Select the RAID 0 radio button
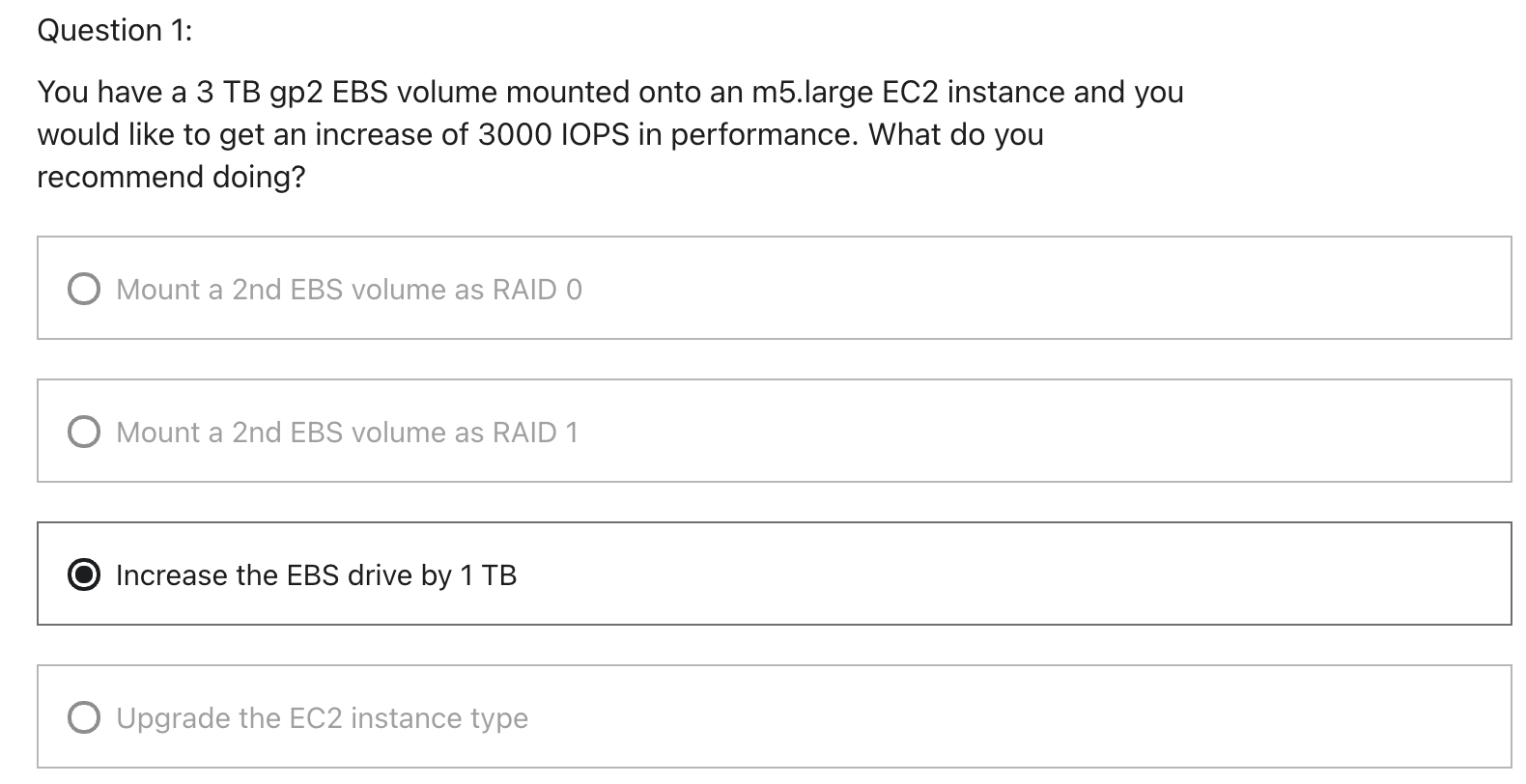 [84, 289]
